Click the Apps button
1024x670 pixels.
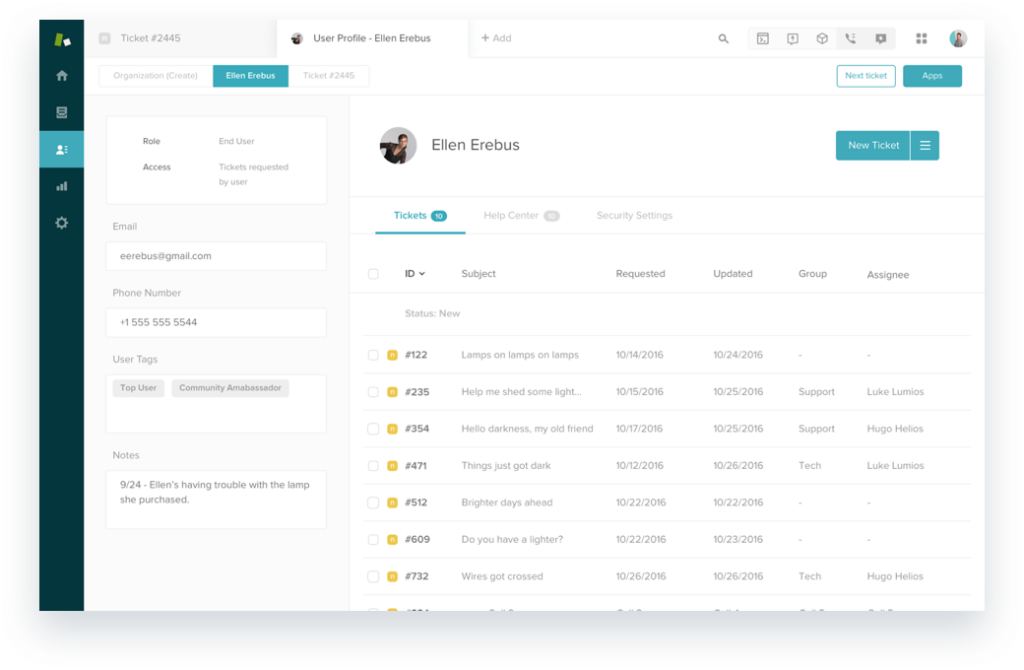932,75
